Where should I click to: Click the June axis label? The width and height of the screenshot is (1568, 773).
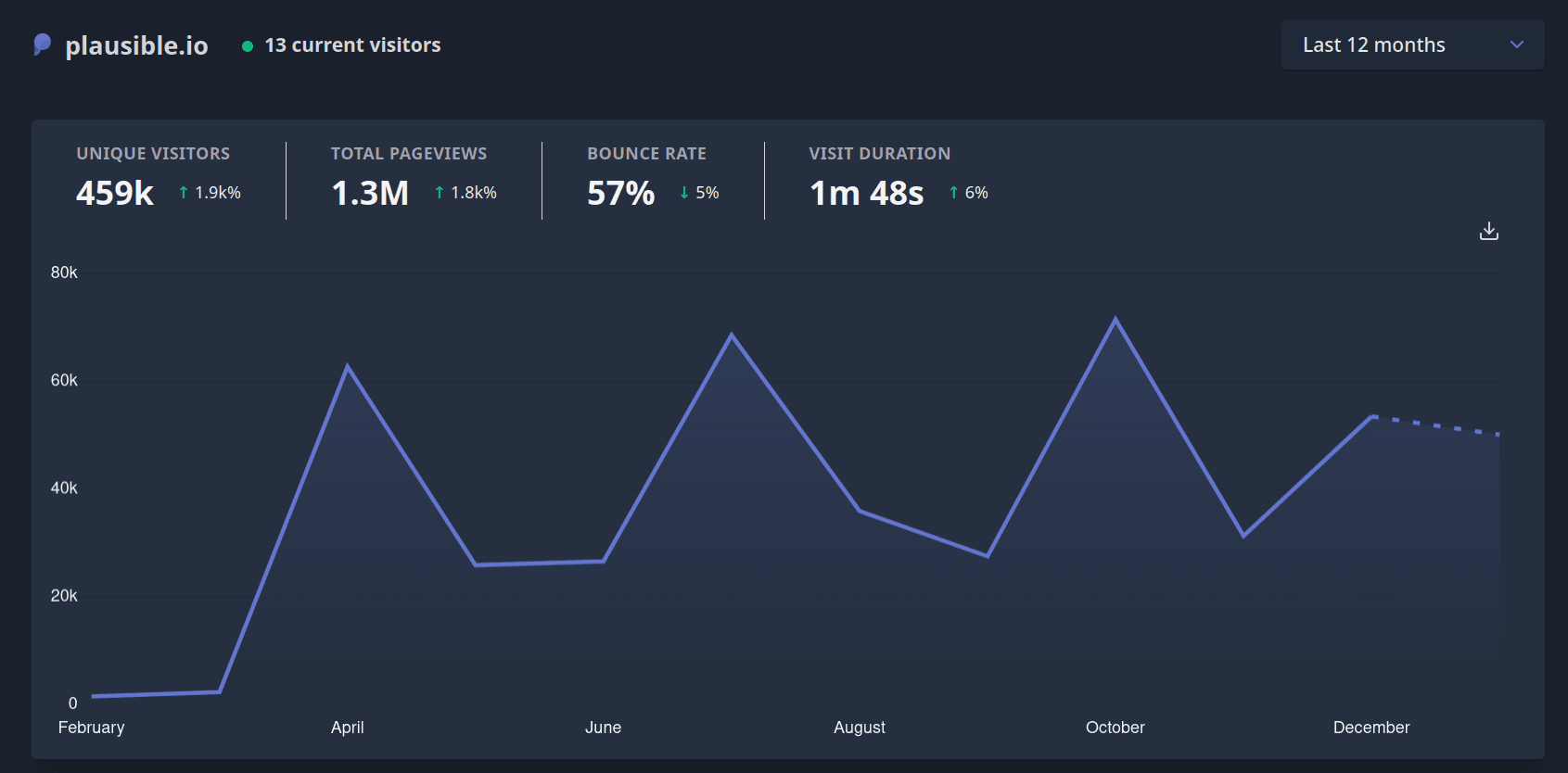[x=603, y=728]
